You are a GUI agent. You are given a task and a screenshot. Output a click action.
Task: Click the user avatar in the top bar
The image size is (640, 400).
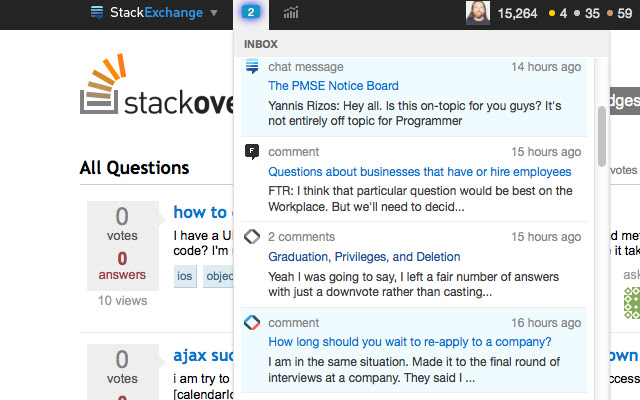pyautogui.click(x=478, y=13)
